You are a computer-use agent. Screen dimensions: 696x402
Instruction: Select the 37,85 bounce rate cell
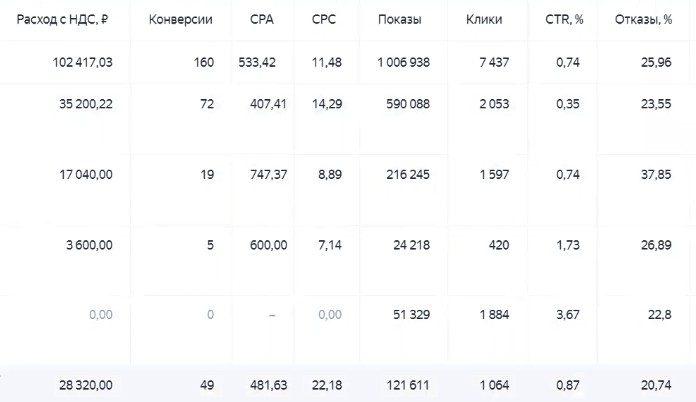[654, 173]
